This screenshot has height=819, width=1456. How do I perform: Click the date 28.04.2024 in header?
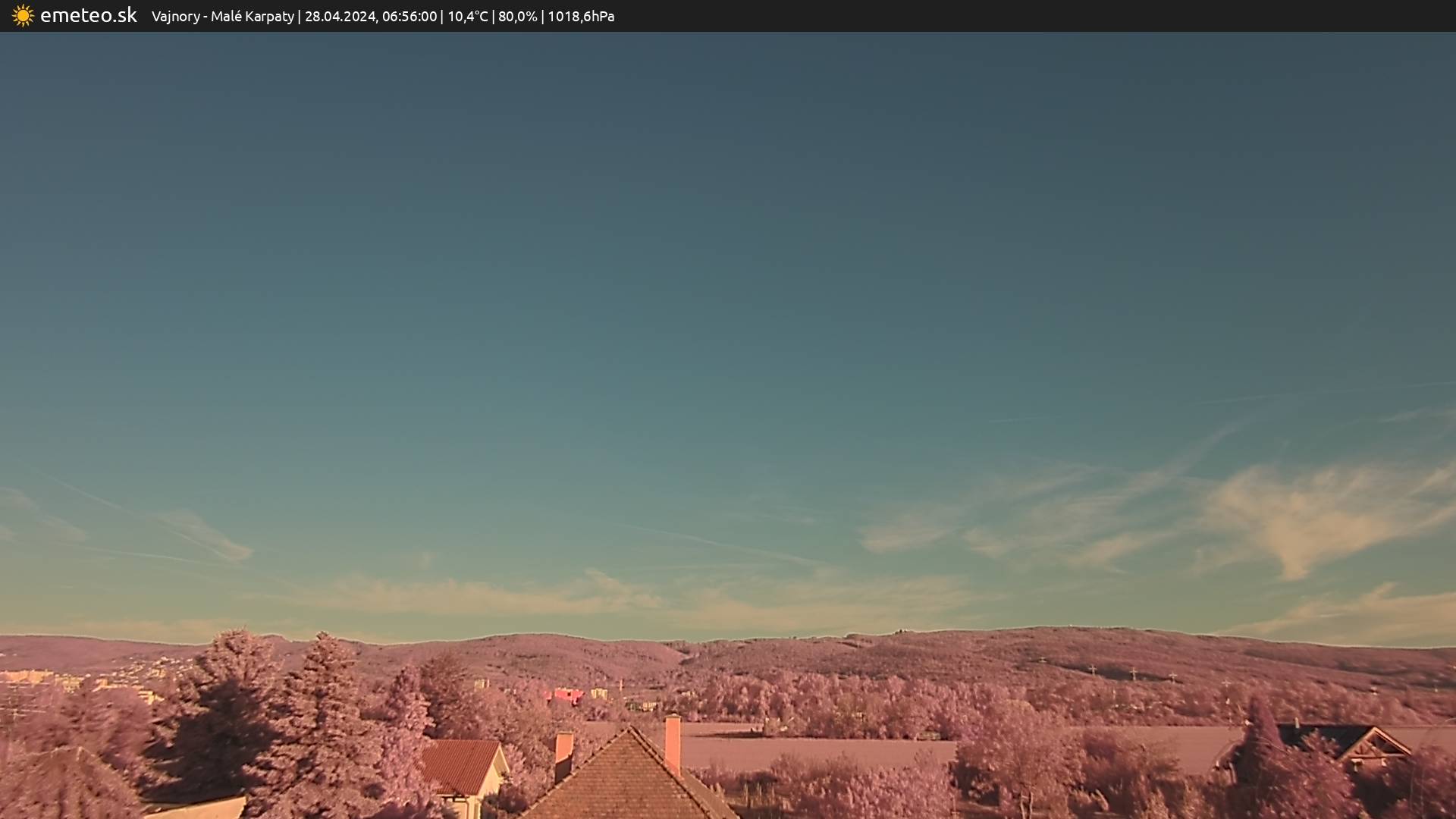pyautogui.click(x=340, y=17)
